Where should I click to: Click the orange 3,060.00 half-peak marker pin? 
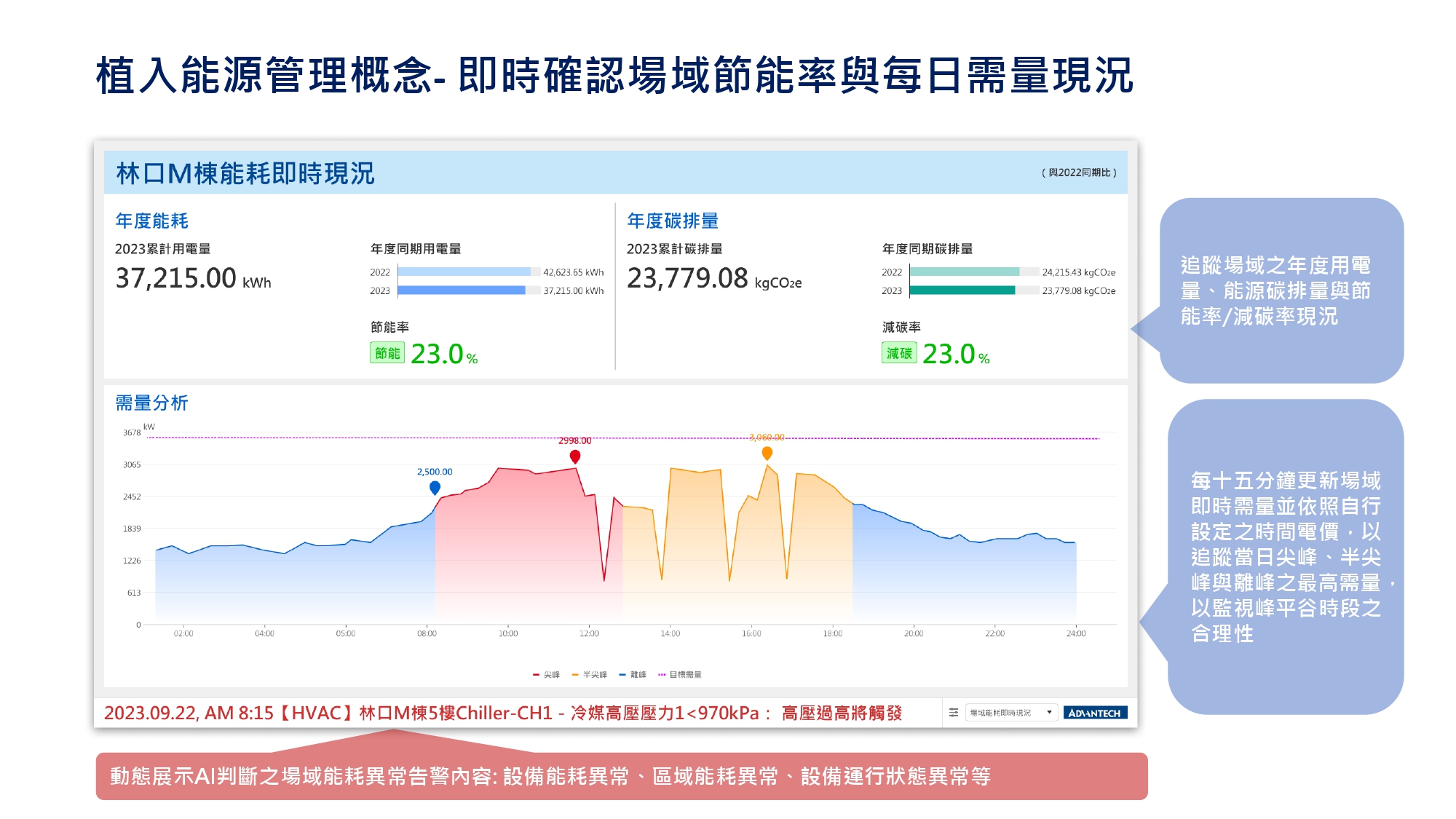[767, 454]
